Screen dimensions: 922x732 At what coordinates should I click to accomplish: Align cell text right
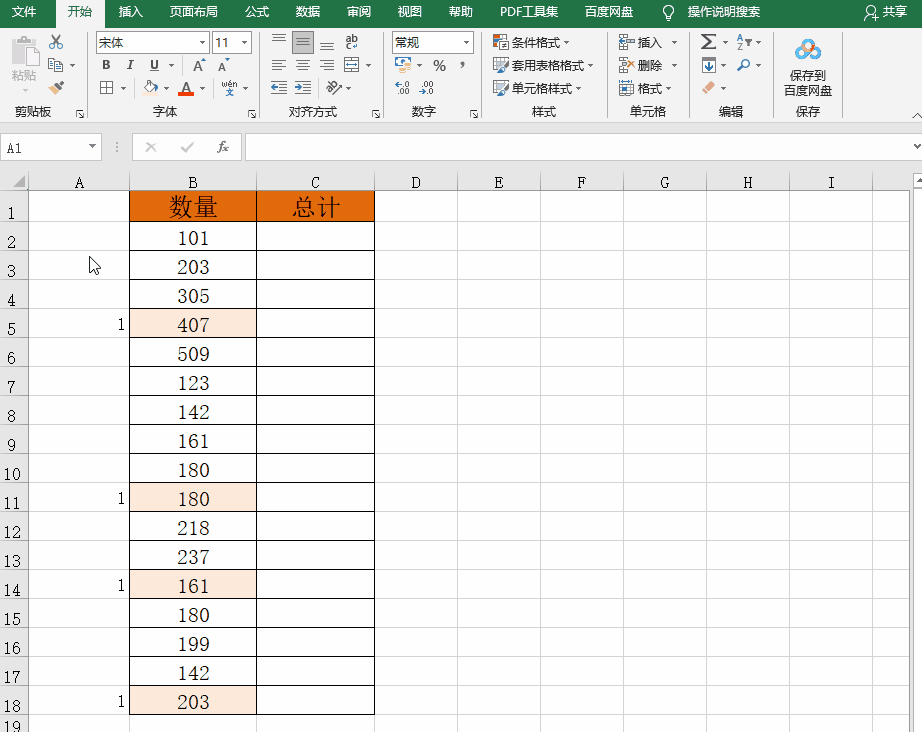coord(327,65)
